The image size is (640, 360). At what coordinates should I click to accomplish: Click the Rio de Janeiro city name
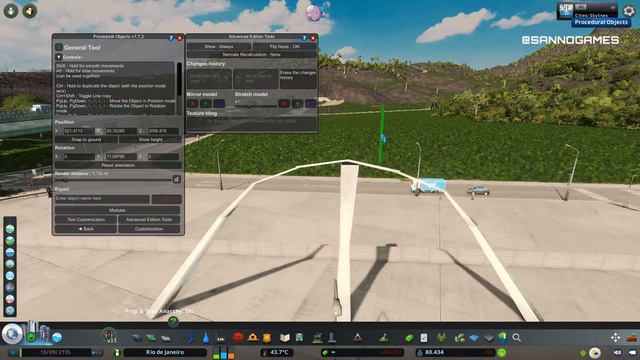(x=165, y=352)
